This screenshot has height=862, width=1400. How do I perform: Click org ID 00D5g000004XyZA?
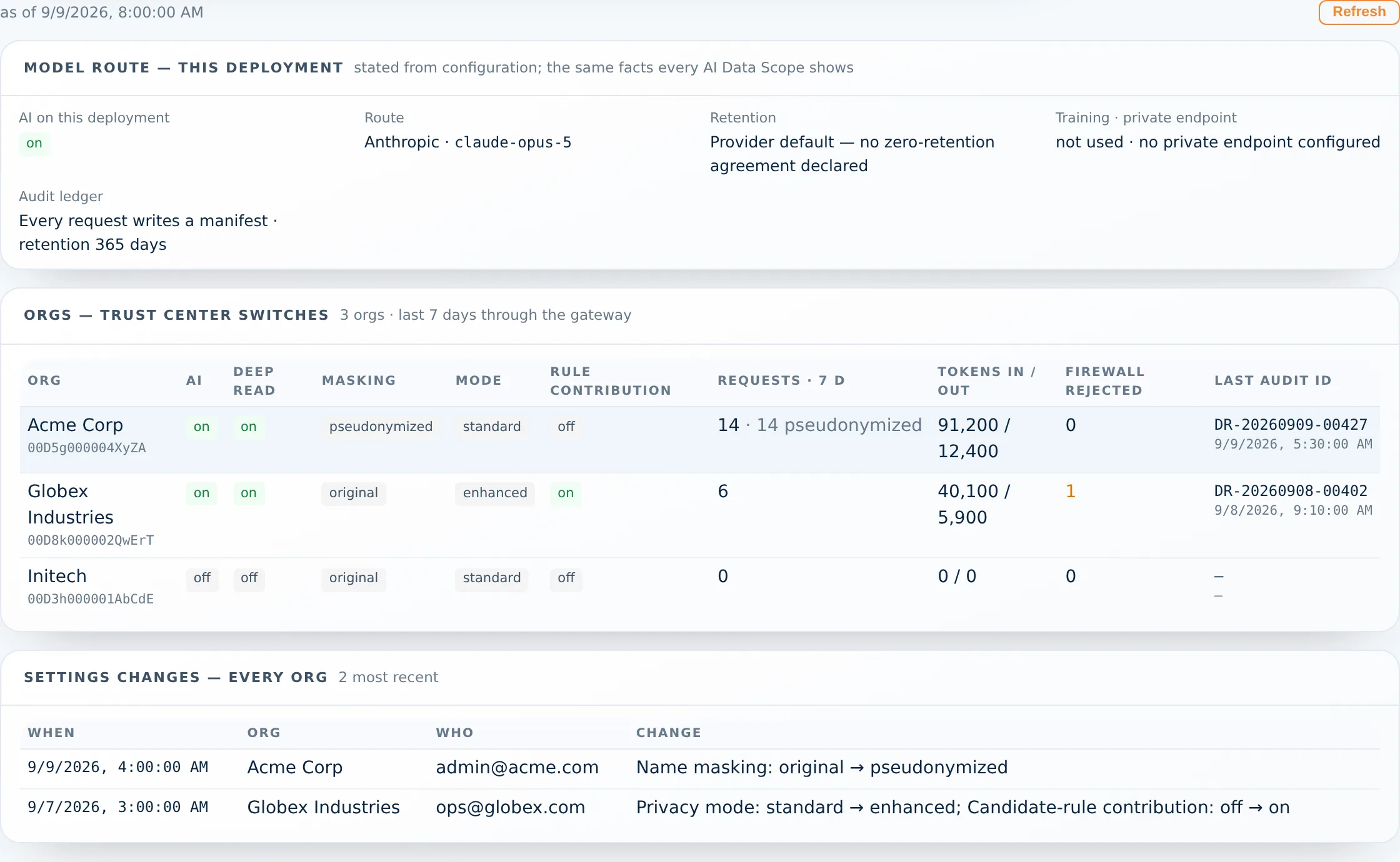pyautogui.click(x=87, y=448)
